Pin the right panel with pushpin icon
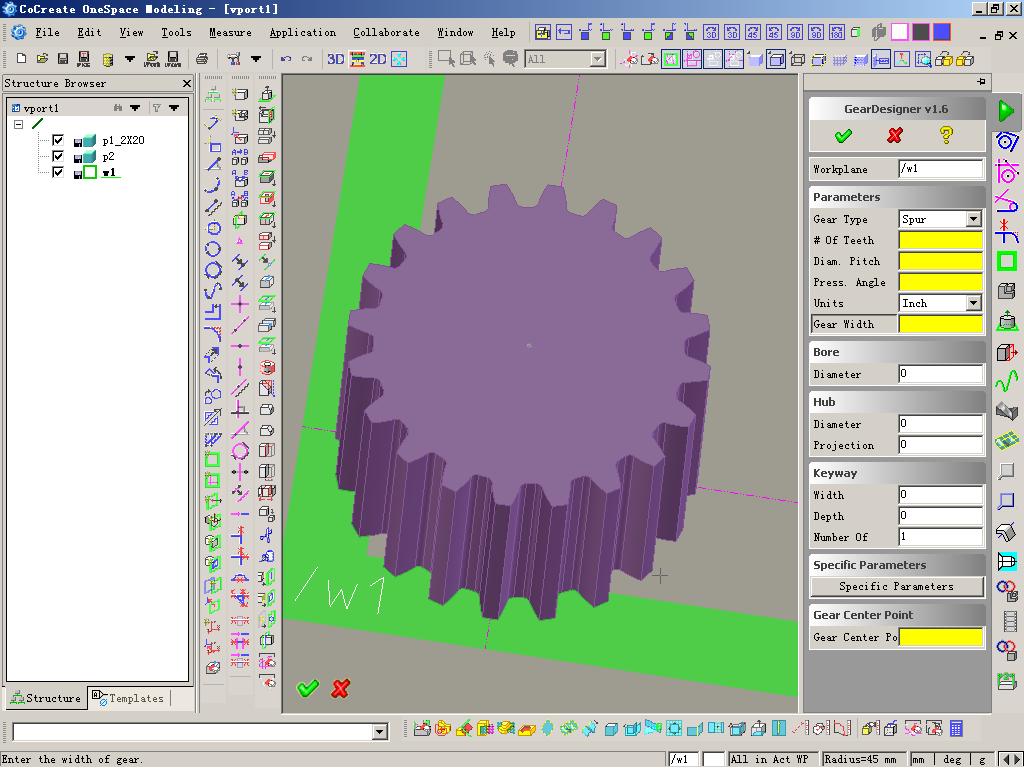The image size is (1024, 768). (981, 82)
